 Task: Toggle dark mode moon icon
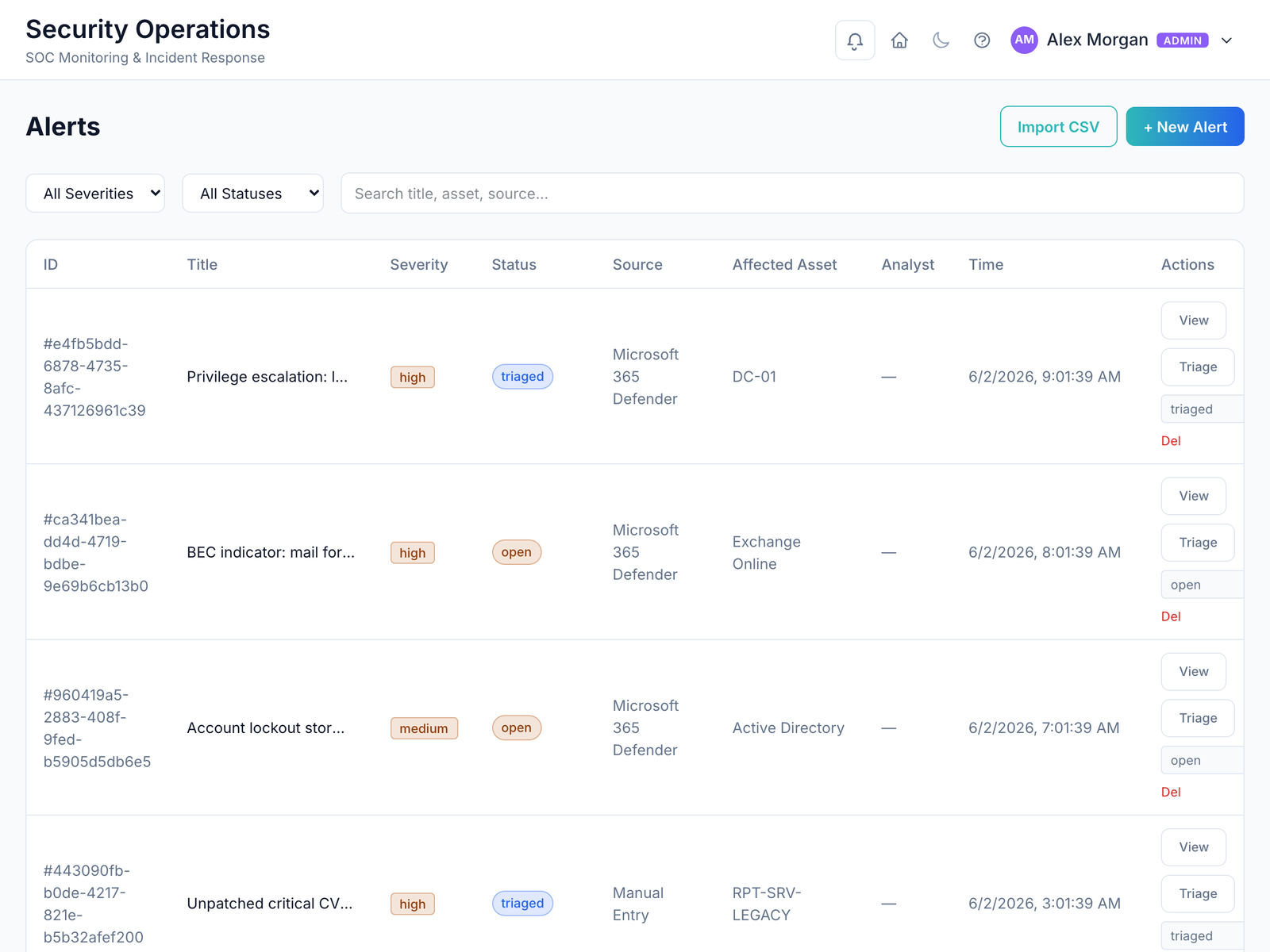pos(941,40)
